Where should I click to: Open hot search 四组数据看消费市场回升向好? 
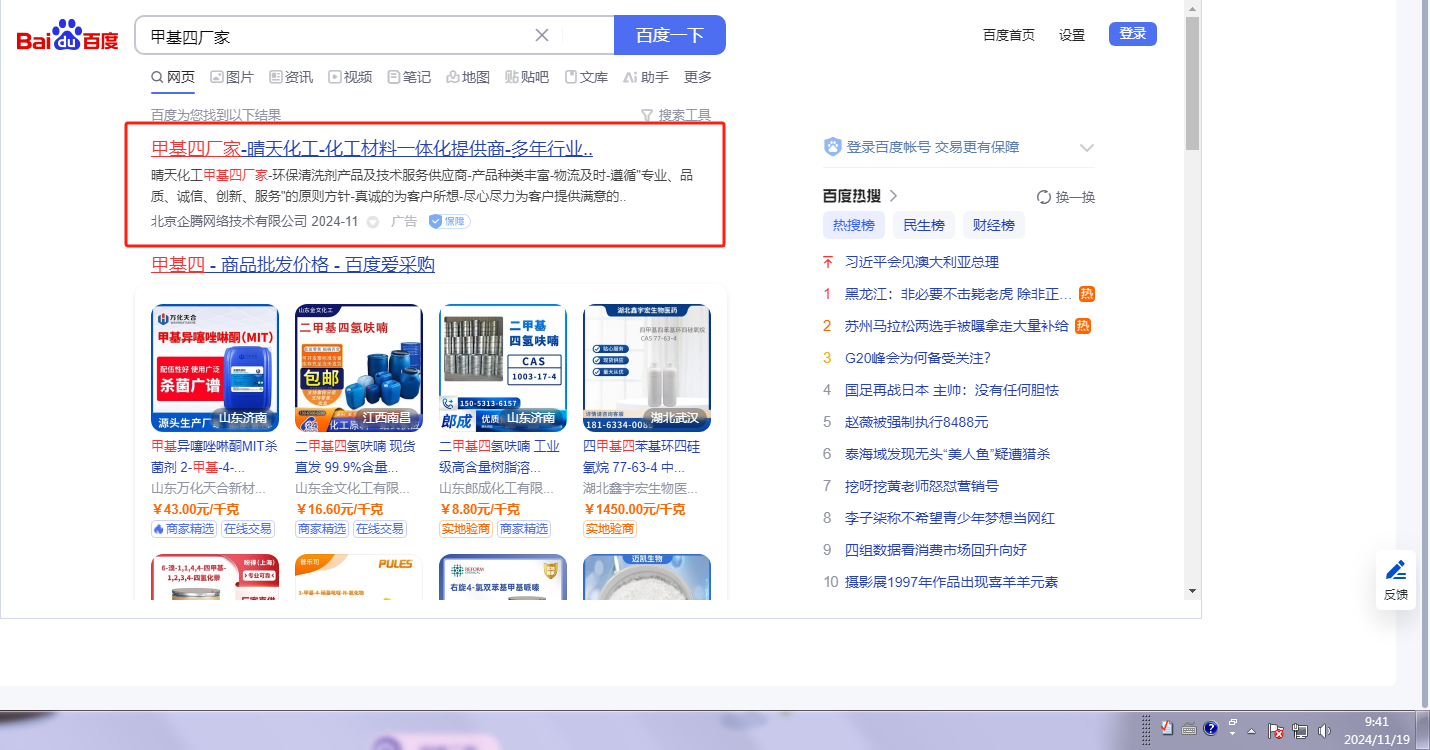click(x=936, y=550)
